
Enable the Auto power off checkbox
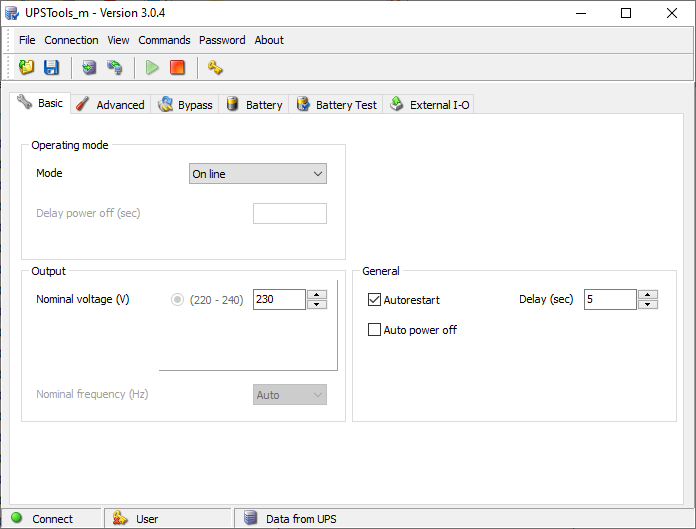(375, 330)
